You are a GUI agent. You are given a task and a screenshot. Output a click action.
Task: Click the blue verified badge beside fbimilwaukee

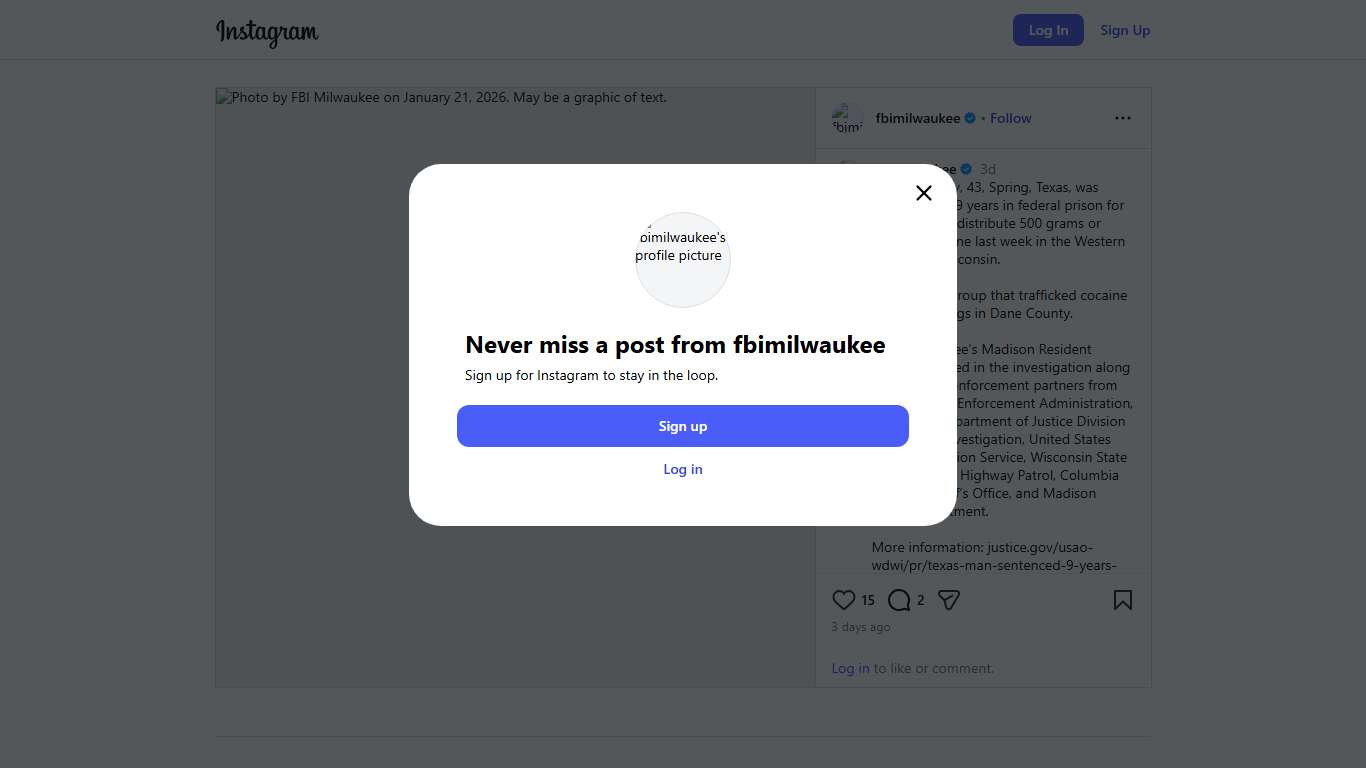970,118
